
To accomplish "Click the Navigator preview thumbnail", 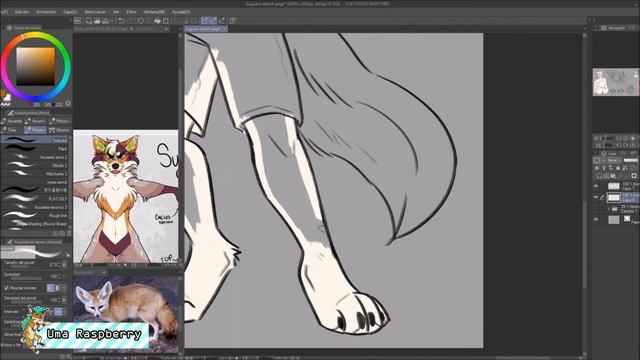I will click(616, 82).
